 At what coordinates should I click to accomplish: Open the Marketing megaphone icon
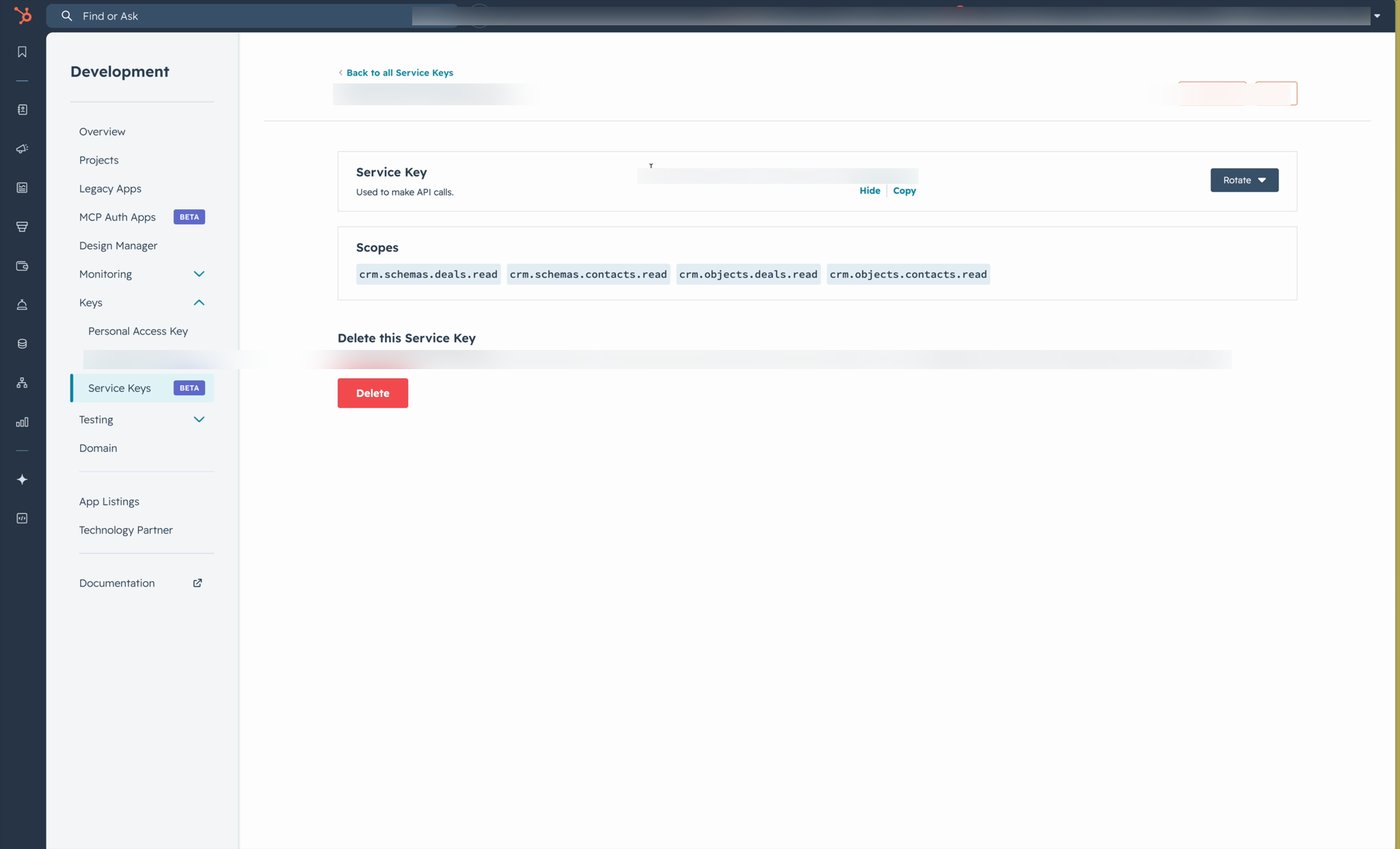coord(22,148)
